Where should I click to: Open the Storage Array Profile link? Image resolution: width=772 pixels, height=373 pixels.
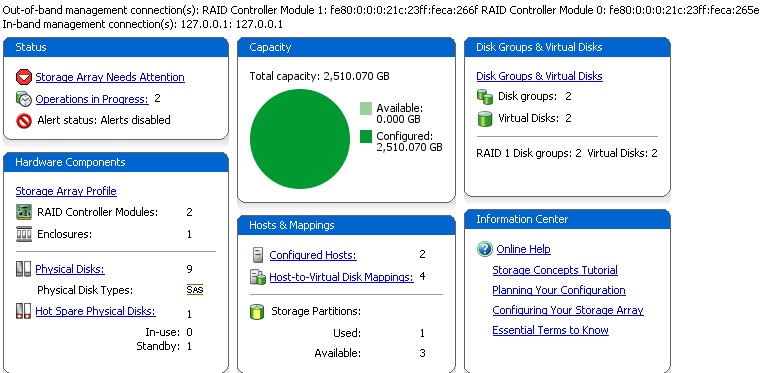coord(66,191)
